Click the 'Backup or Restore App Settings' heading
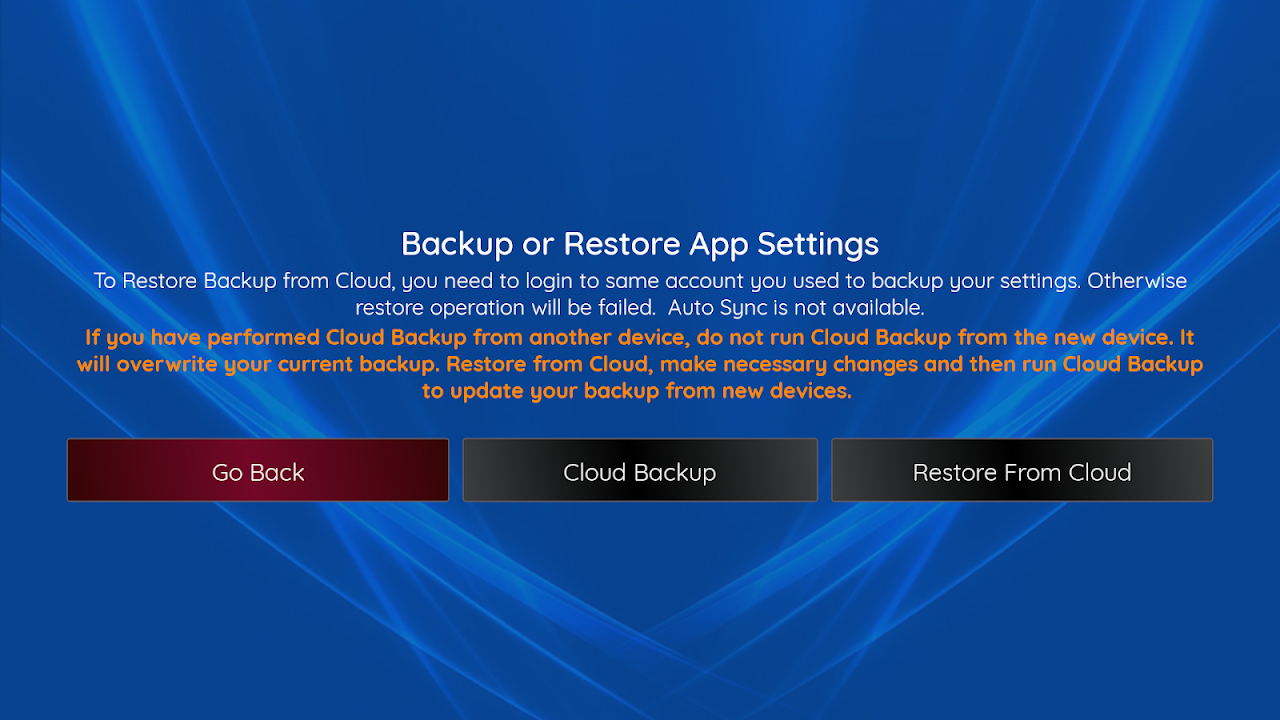 [x=640, y=243]
